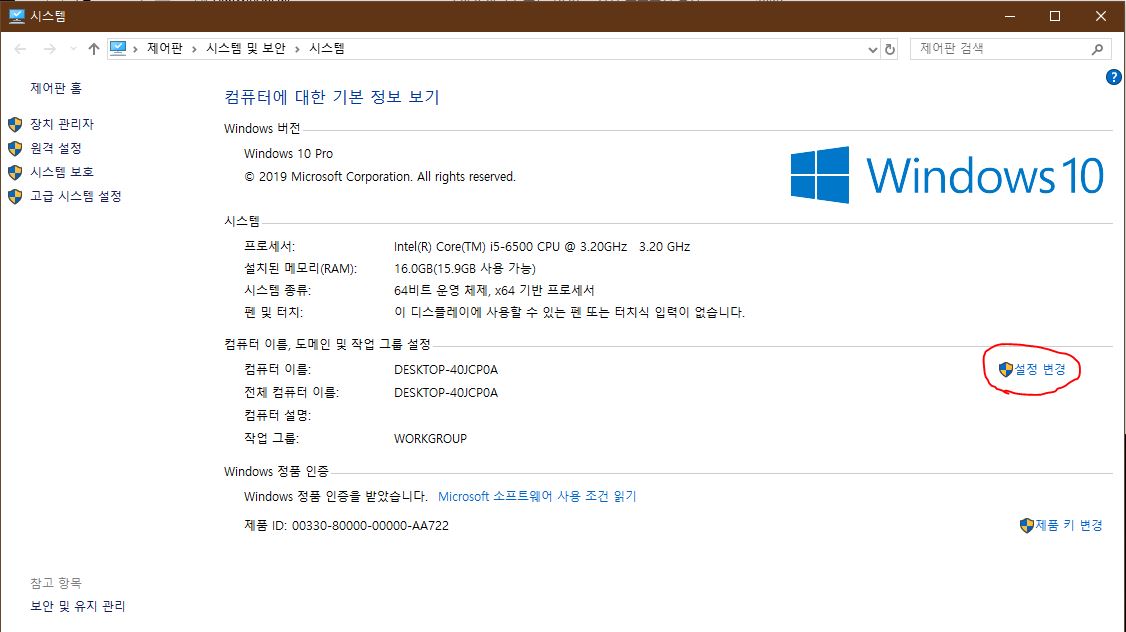1126x632 pixels.
Task: Read the Microsoft 소프트웨어 사용 조건 읽기 link
Action: [537, 496]
